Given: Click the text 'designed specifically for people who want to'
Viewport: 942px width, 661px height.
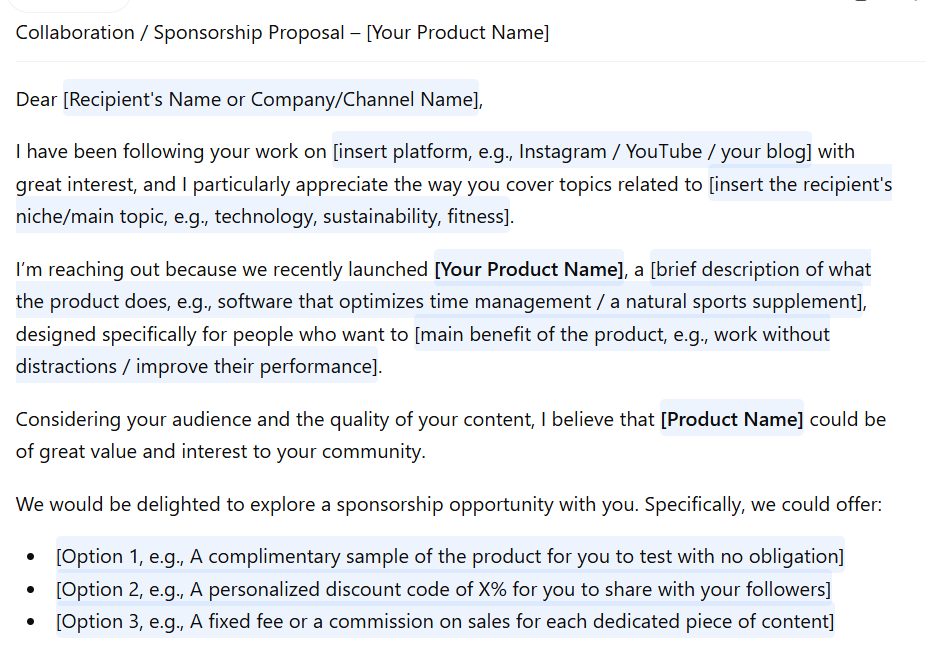Looking at the screenshot, I should 211,334.
